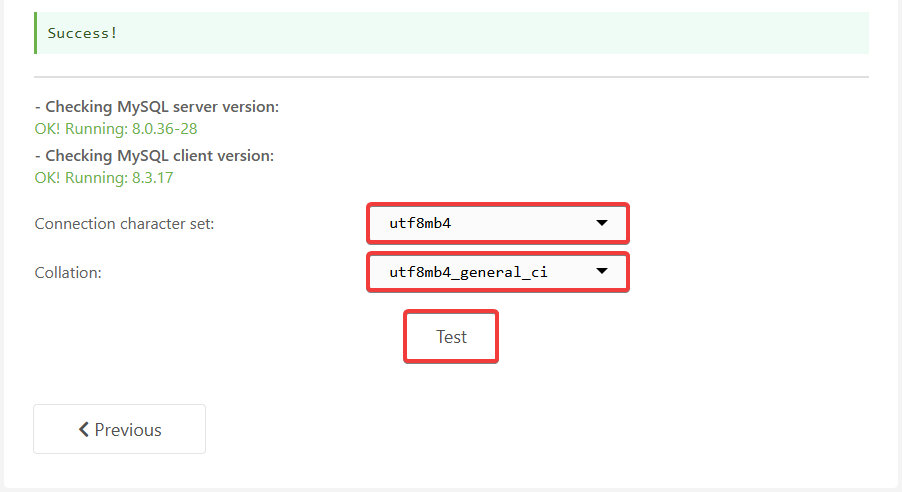Select the Checking MySQL client version heading
Image resolution: width=902 pixels, height=492 pixels.
[154, 156]
